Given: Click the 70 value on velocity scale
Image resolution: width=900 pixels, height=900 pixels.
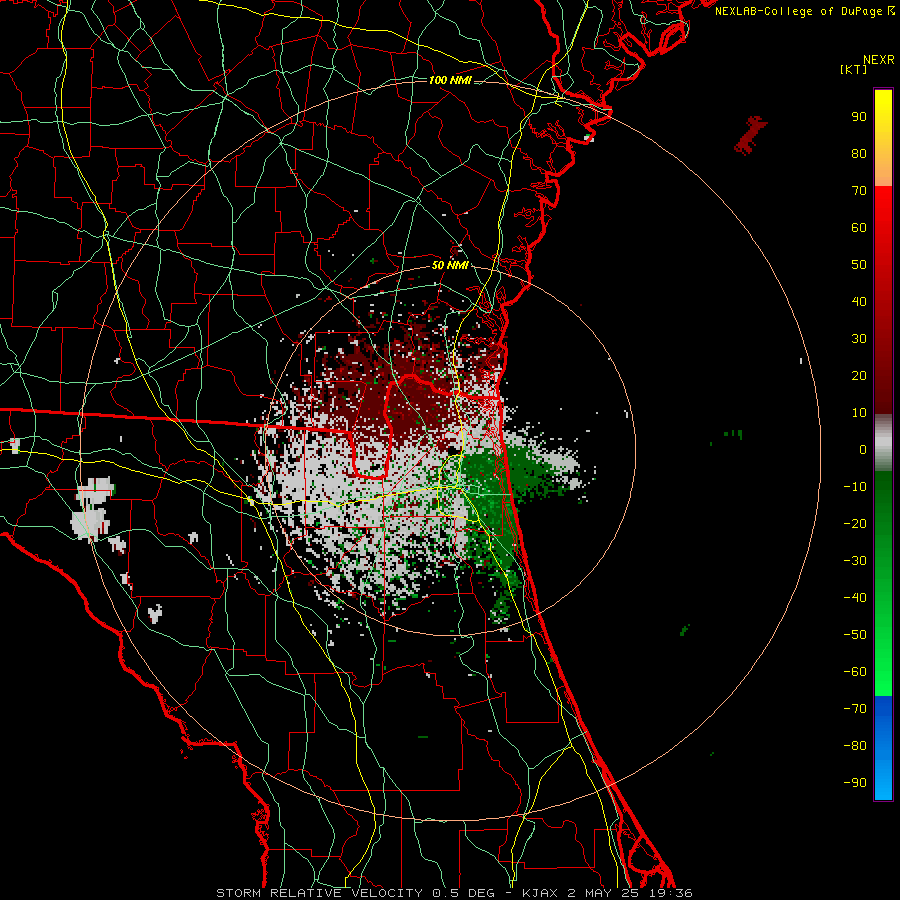Looking at the screenshot, I should (x=859, y=191).
